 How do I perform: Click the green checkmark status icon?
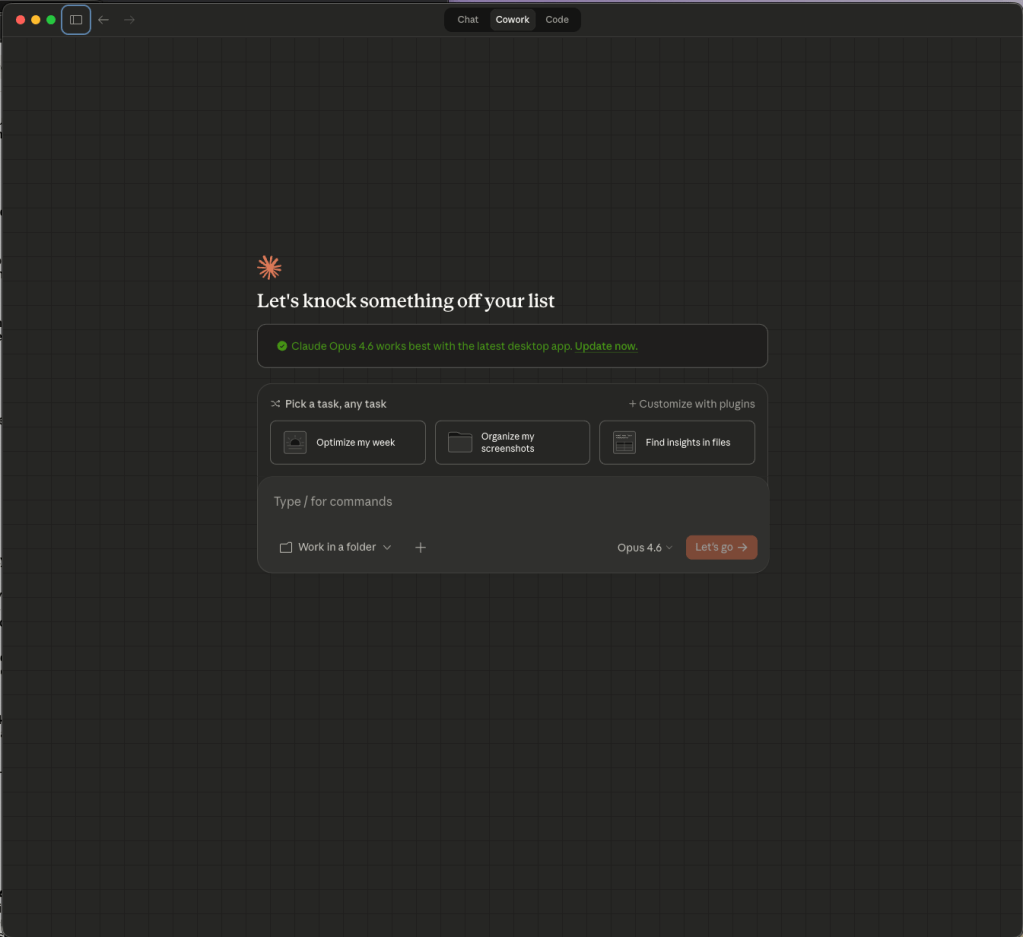tap(282, 346)
